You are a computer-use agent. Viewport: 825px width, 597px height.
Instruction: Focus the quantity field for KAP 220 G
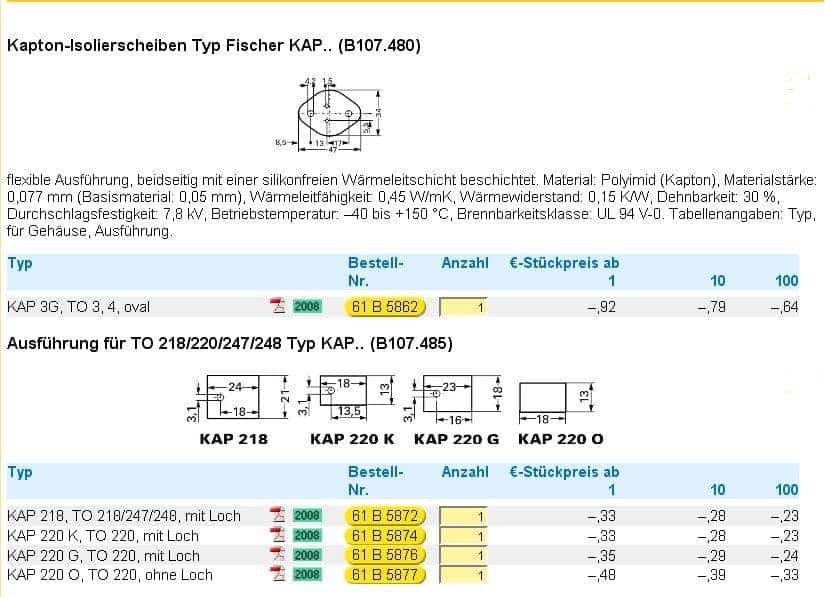464,555
